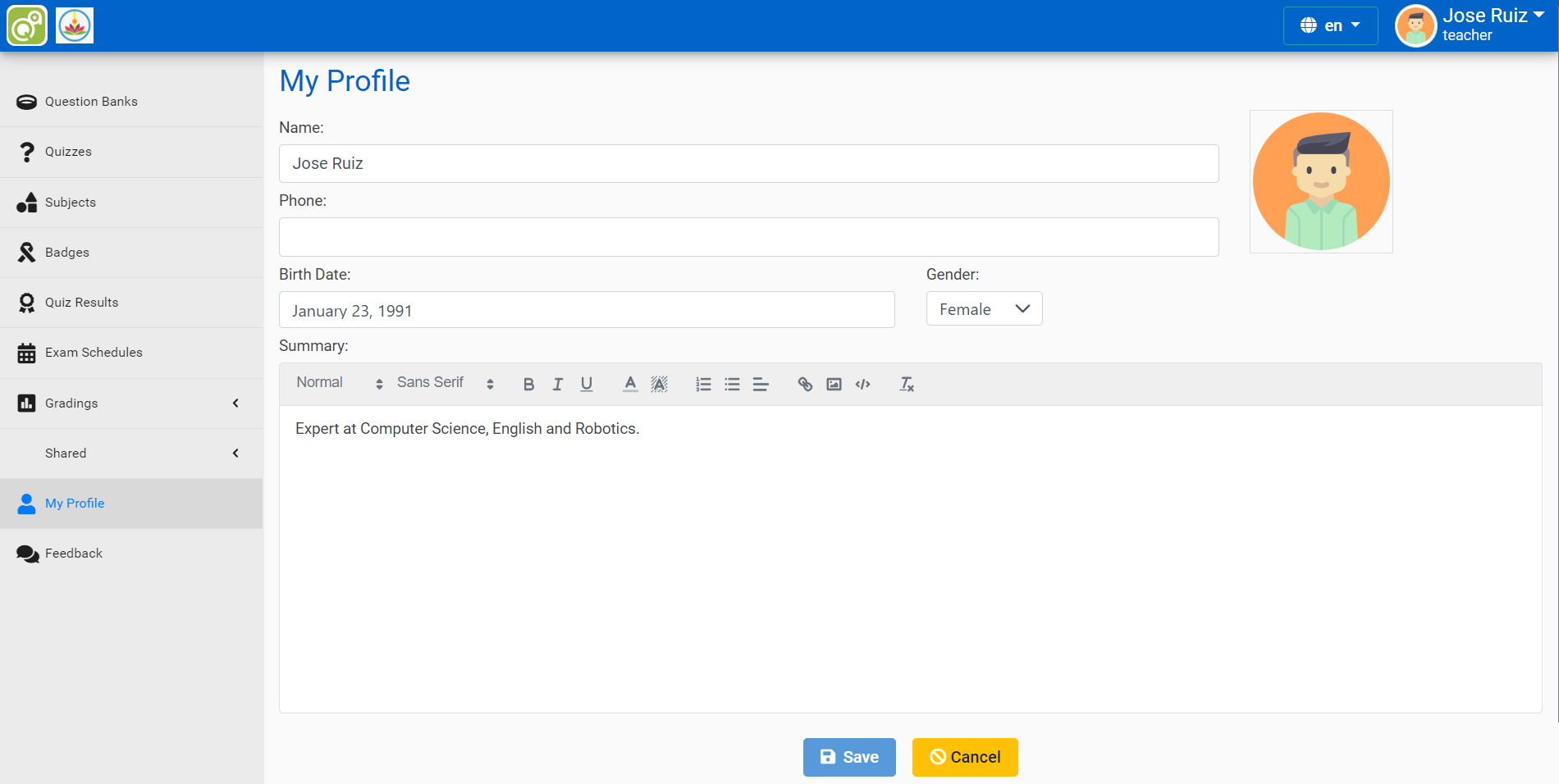
Task: Save the profile changes
Action: click(x=848, y=757)
